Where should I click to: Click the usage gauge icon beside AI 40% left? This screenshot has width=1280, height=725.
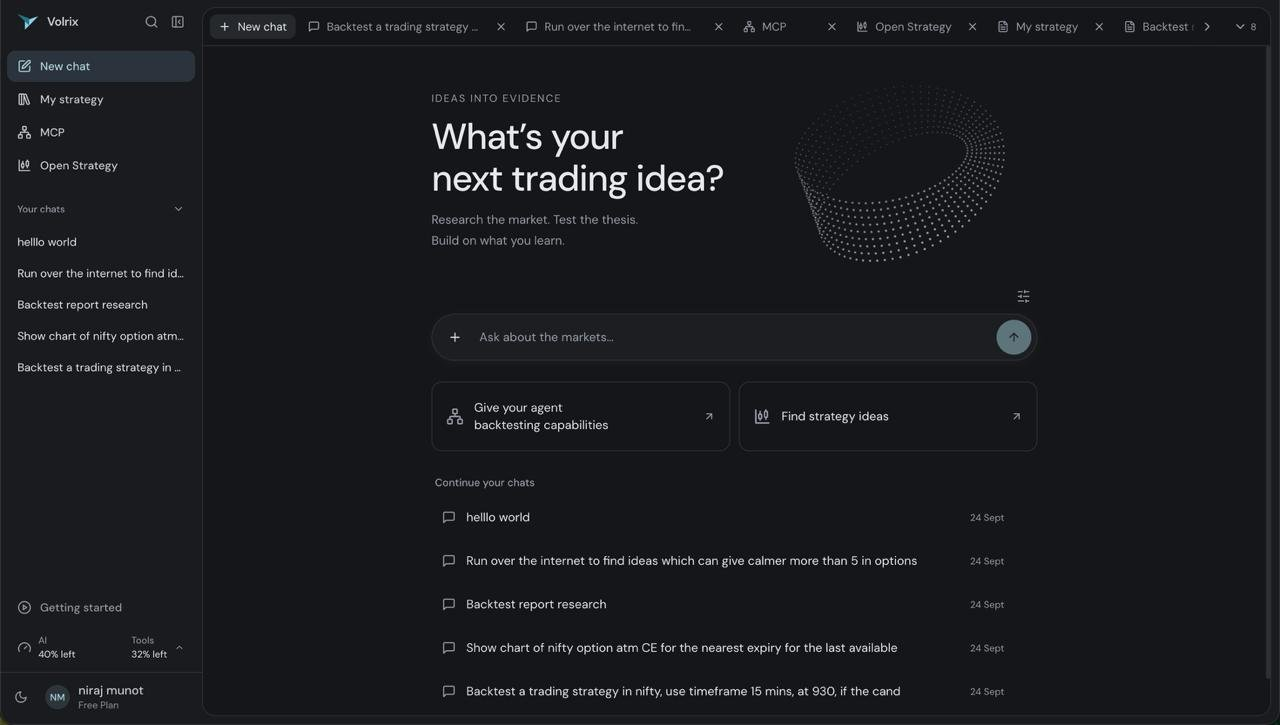(x=24, y=647)
